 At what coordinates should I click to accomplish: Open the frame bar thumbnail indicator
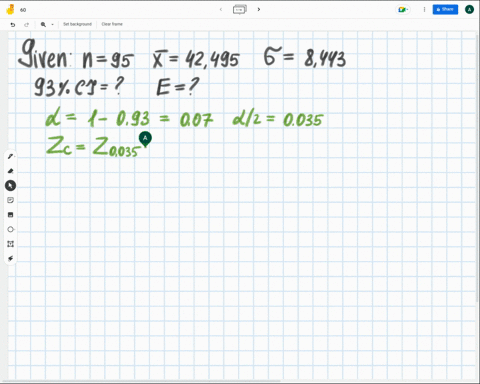tap(239, 9)
